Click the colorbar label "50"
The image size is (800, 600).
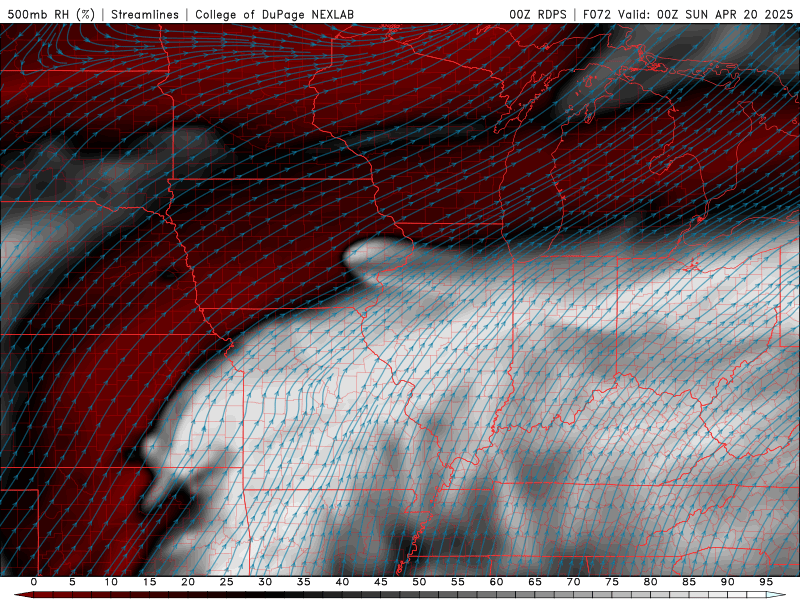pos(419,582)
